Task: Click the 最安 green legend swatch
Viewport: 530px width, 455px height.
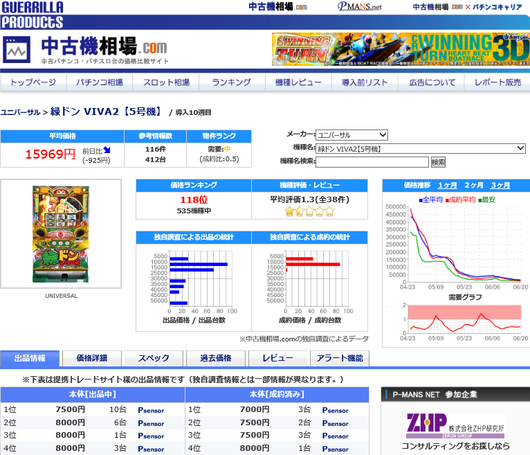Action: click(x=480, y=200)
